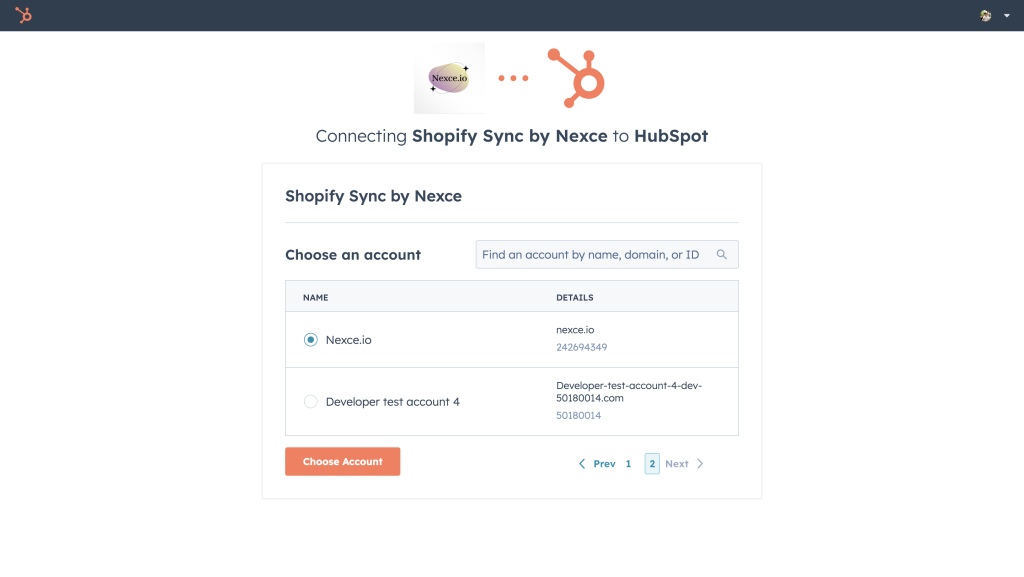
Task: Click the HubSpot sprocket logo in top bar
Action: pyautogui.click(x=24, y=15)
